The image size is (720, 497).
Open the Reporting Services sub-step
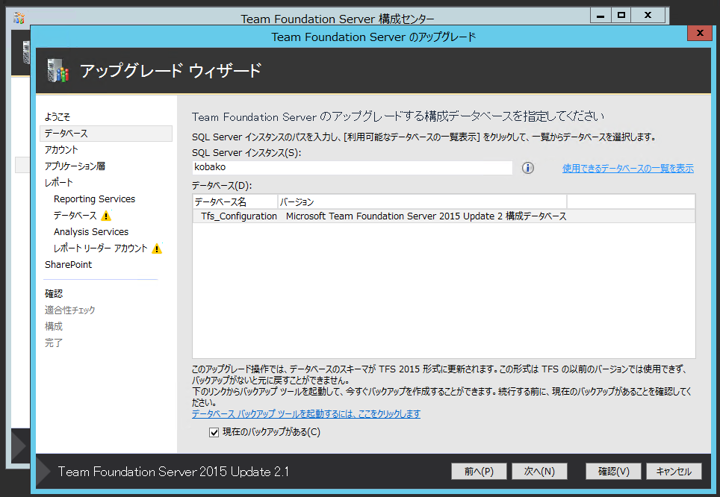click(x=95, y=199)
